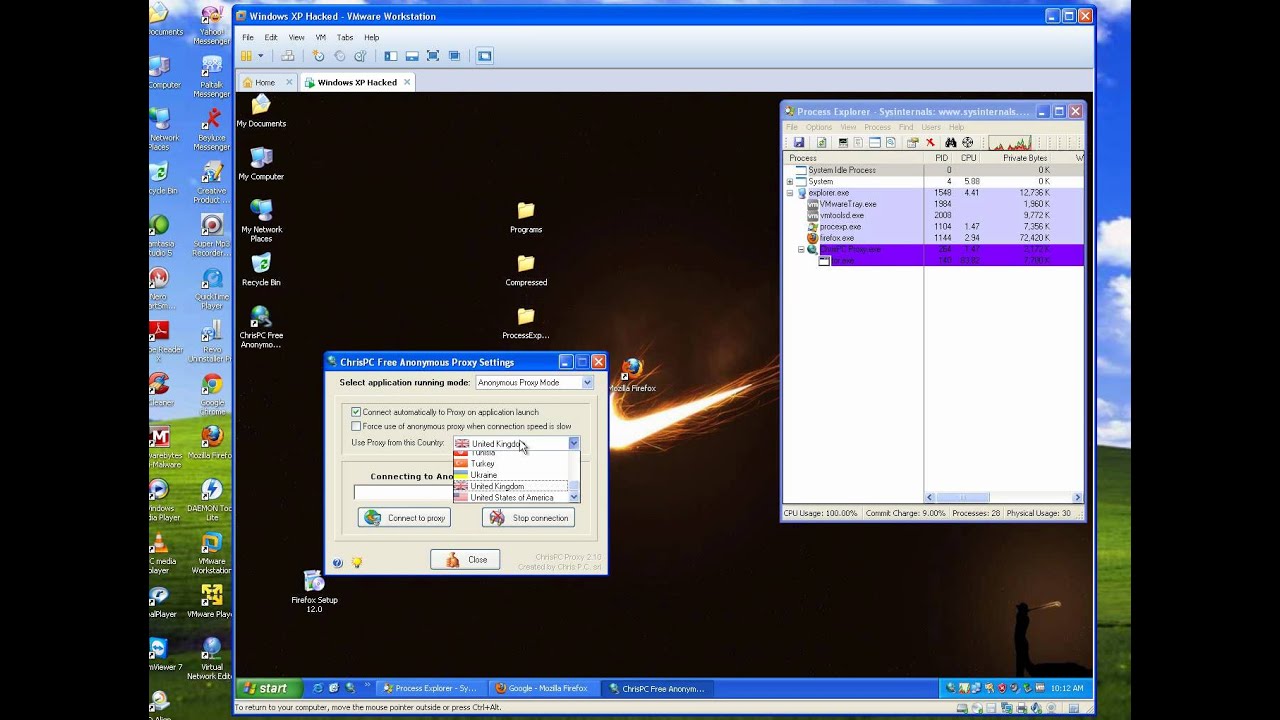This screenshot has height=720, width=1280.
Task: Open VMware VM menu
Action: (321, 37)
